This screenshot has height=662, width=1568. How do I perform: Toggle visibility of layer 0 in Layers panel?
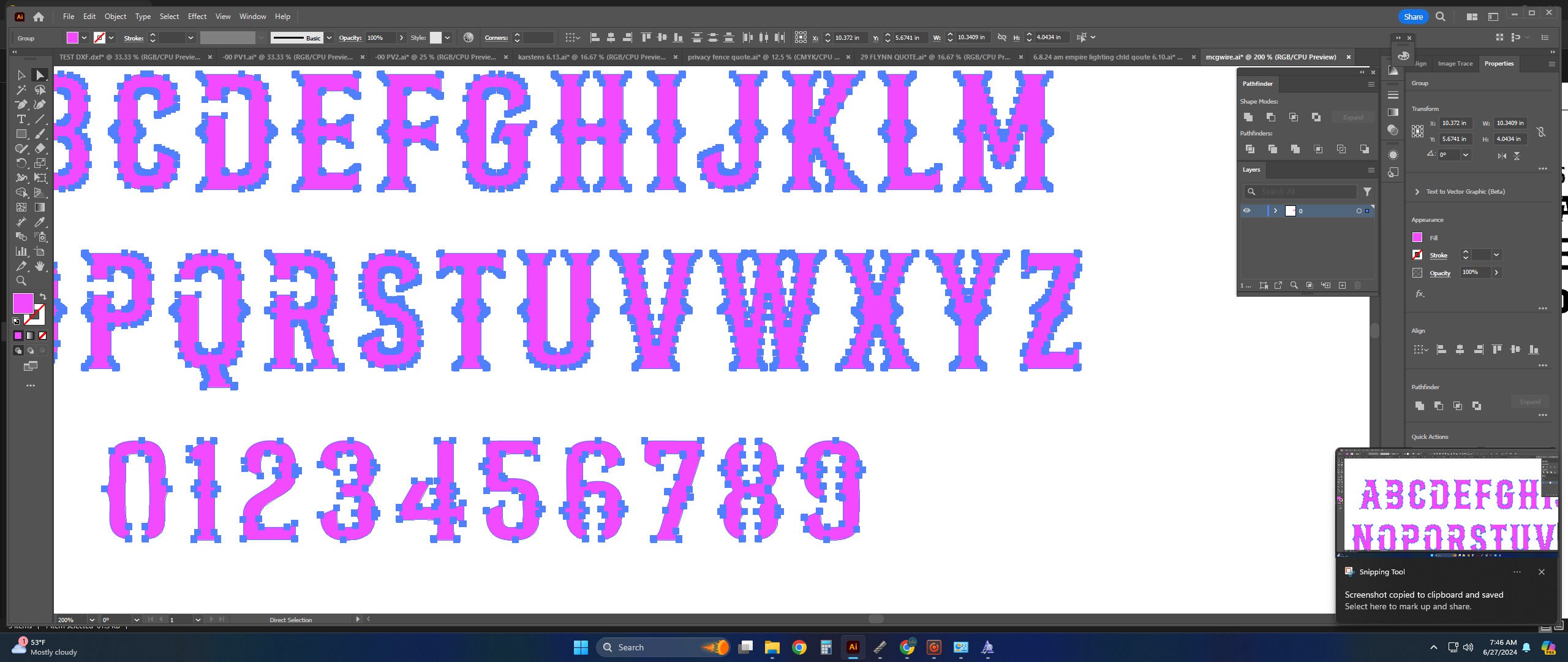pyautogui.click(x=1248, y=211)
